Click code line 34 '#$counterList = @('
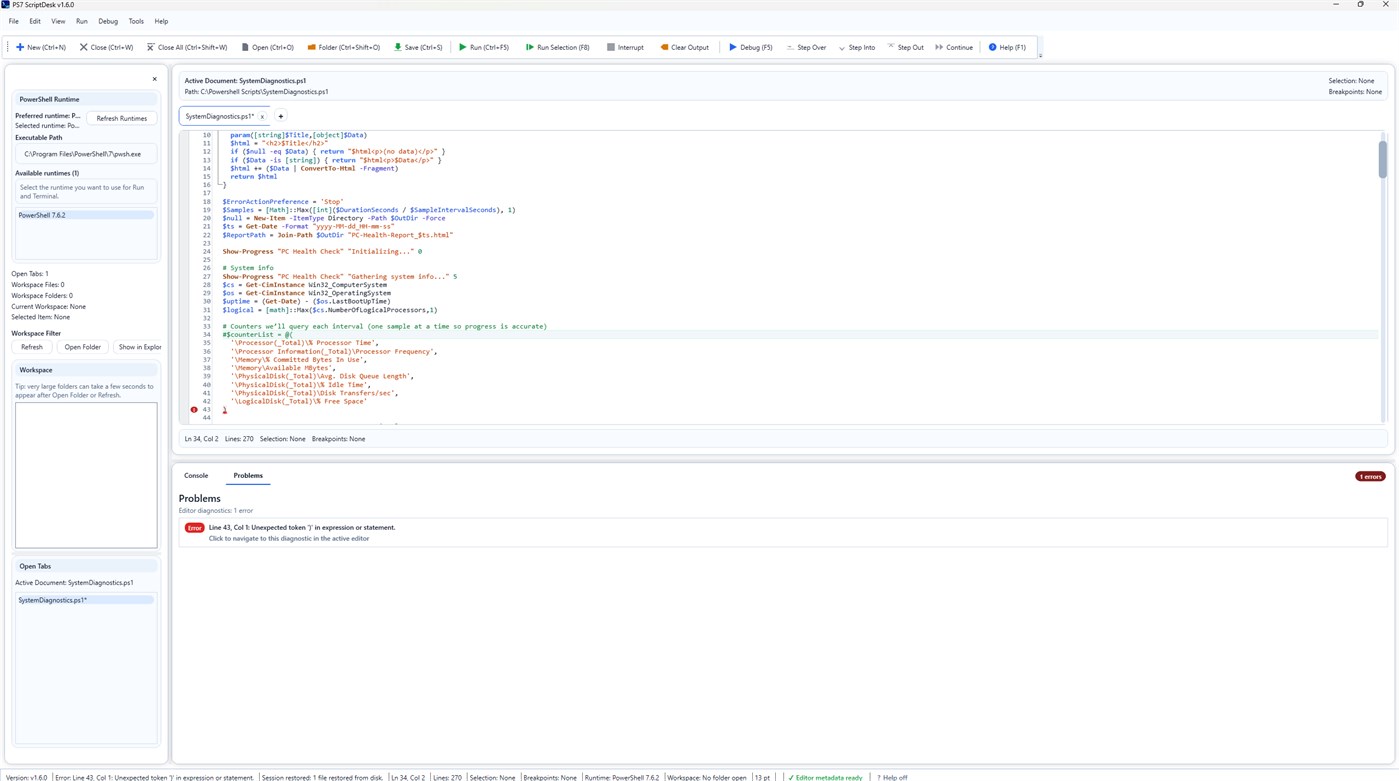Screen dimensions: 1399x781 click(257, 335)
